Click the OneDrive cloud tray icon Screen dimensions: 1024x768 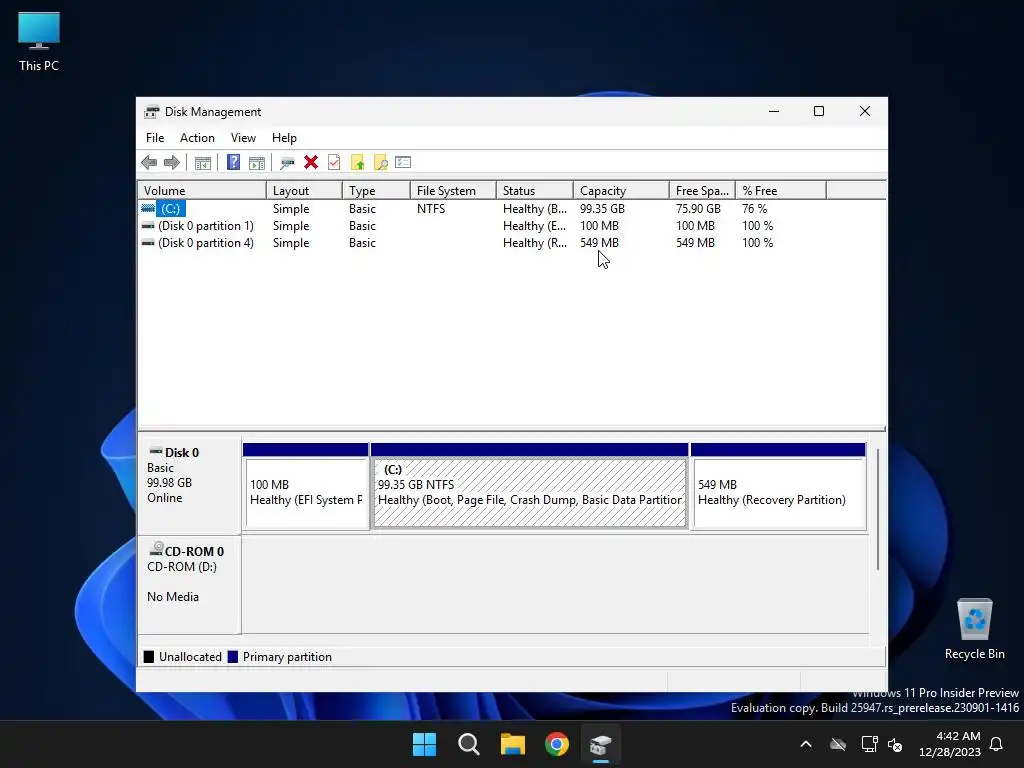[x=838, y=744]
